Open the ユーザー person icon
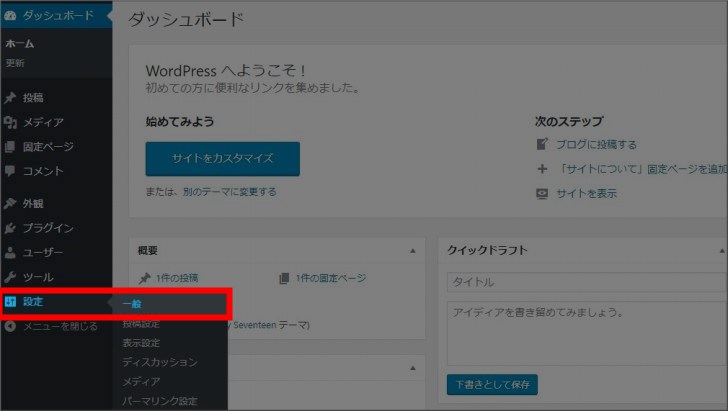The height and width of the screenshot is (411, 728). [10, 253]
